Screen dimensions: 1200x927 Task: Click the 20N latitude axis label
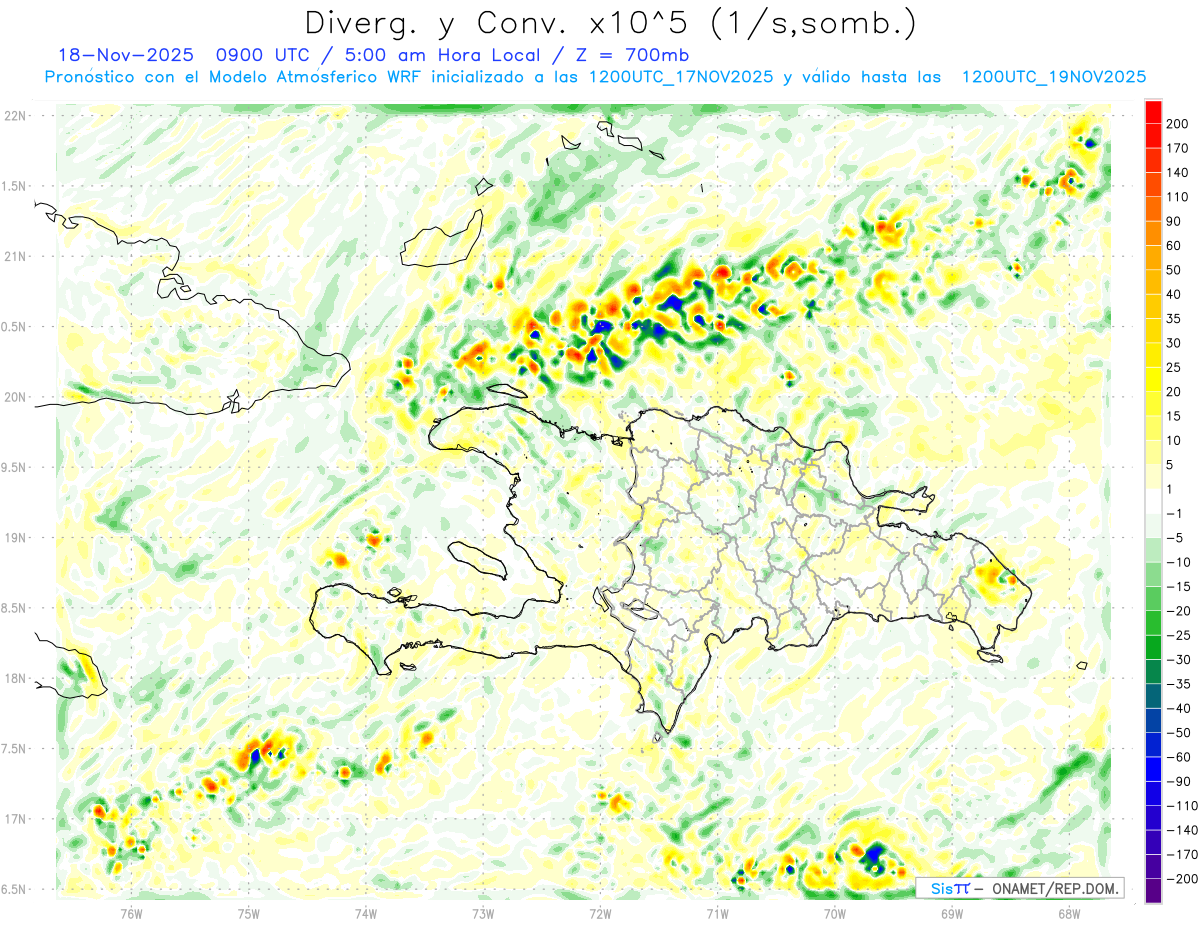(14, 397)
